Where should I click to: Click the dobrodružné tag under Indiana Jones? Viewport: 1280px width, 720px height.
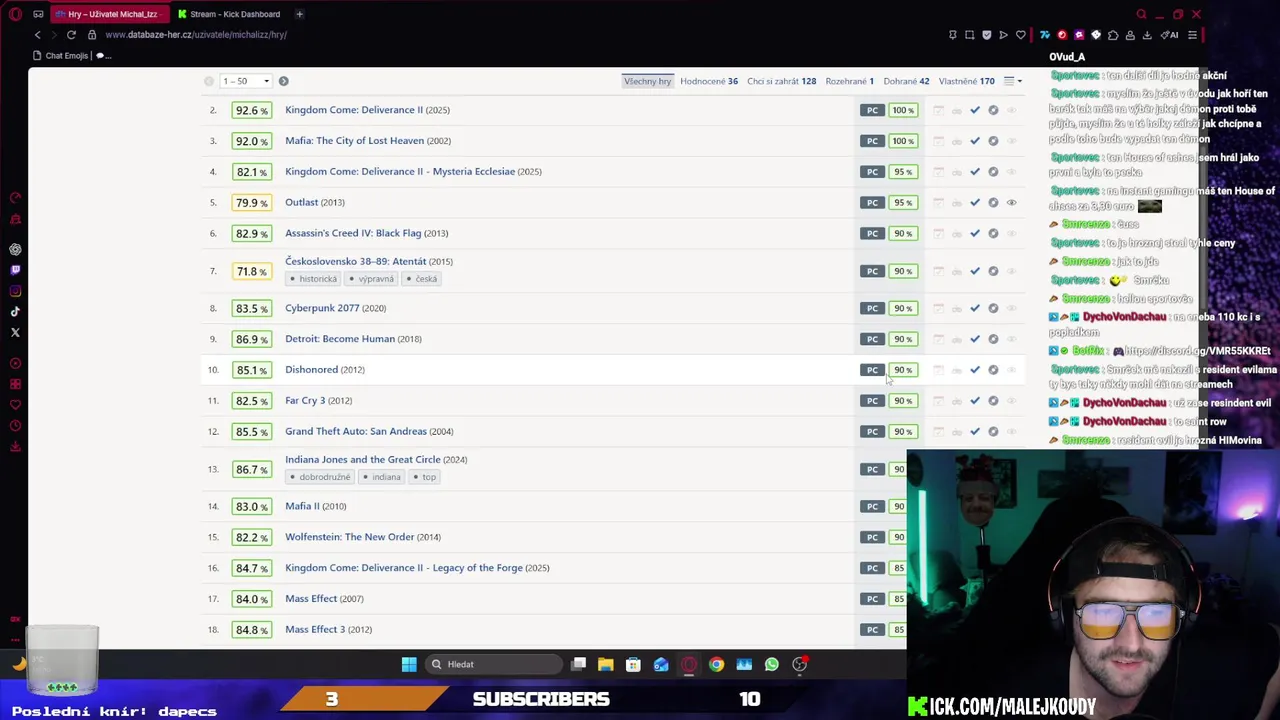pyautogui.click(x=320, y=477)
